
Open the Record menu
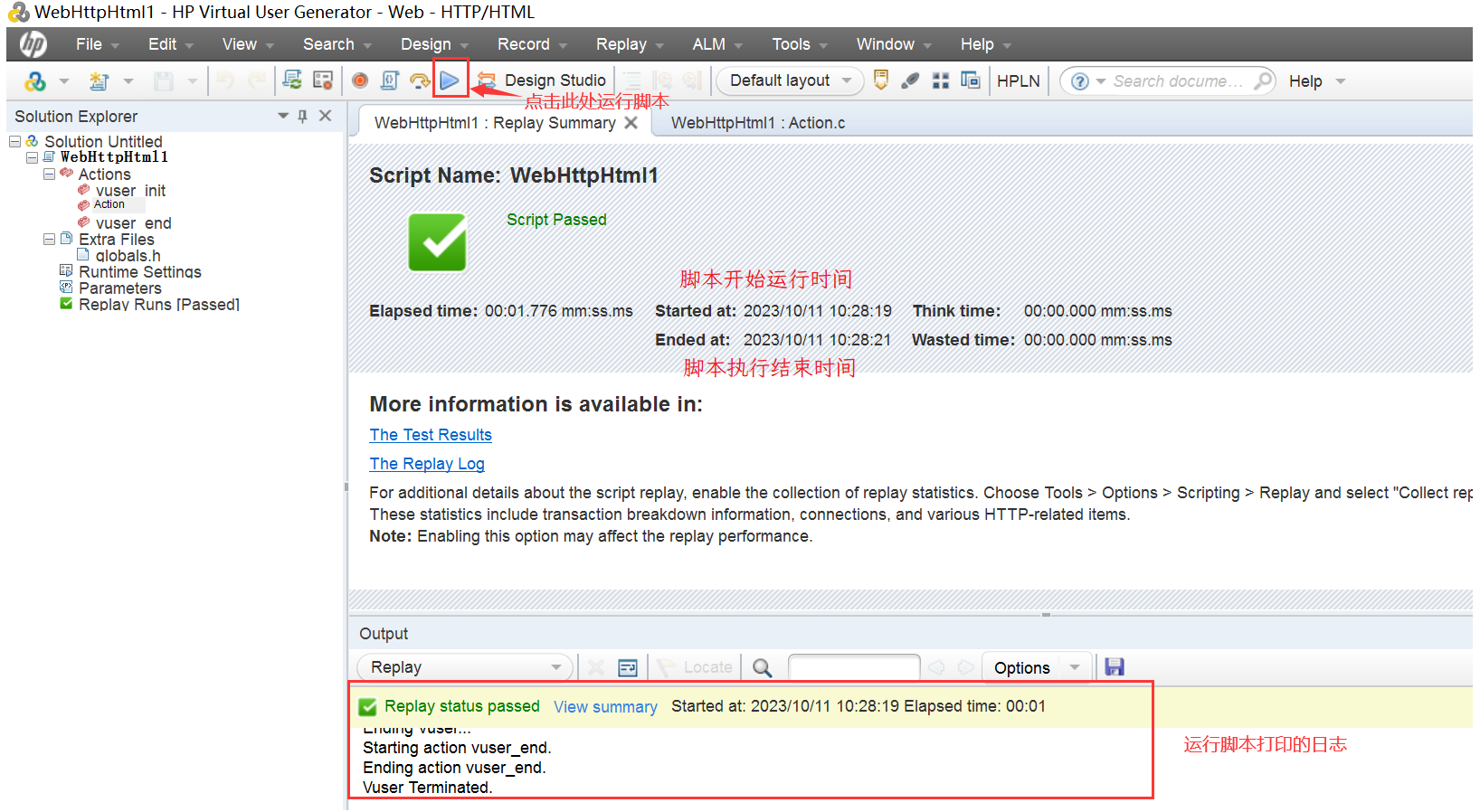pyautogui.click(x=532, y=44)
